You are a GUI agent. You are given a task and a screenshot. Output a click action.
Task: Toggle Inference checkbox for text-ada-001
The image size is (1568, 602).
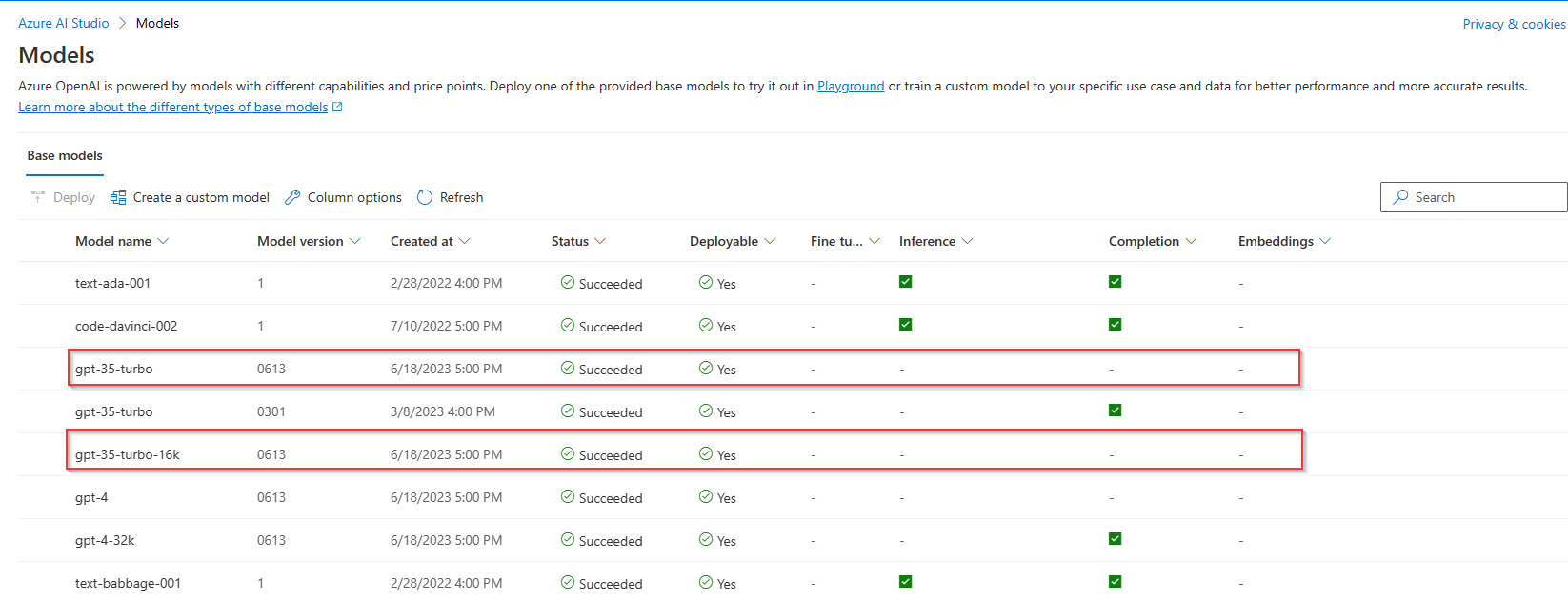[x=906, y=282]
